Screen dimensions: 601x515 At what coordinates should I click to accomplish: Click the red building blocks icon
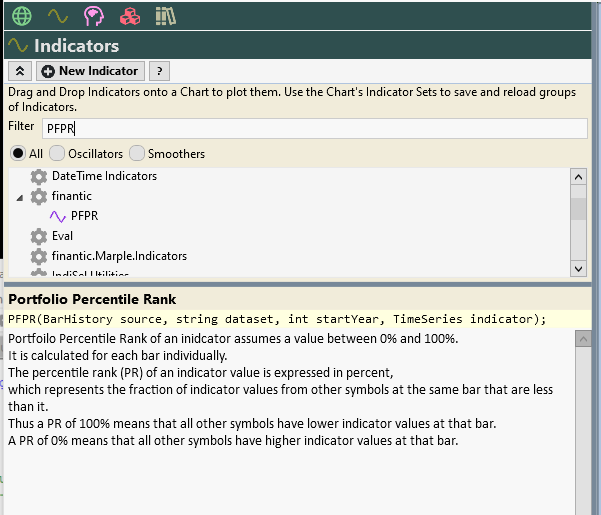click(x=130, y=16)
